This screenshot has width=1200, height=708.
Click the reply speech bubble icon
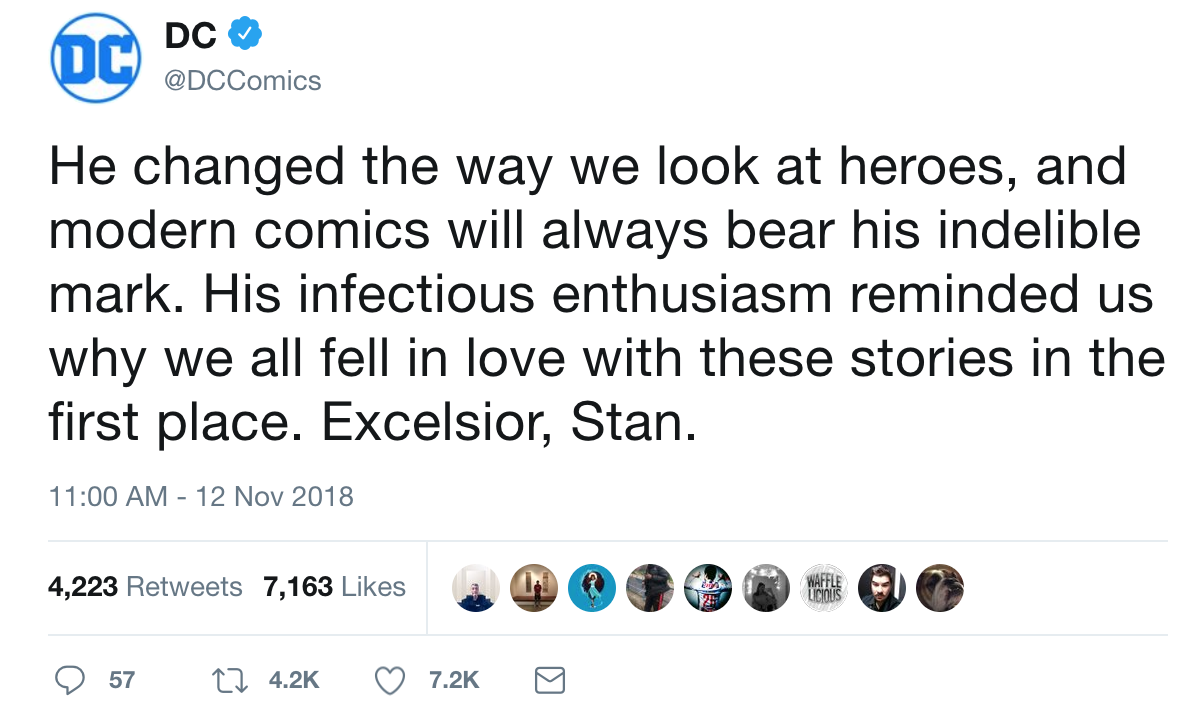69,680
